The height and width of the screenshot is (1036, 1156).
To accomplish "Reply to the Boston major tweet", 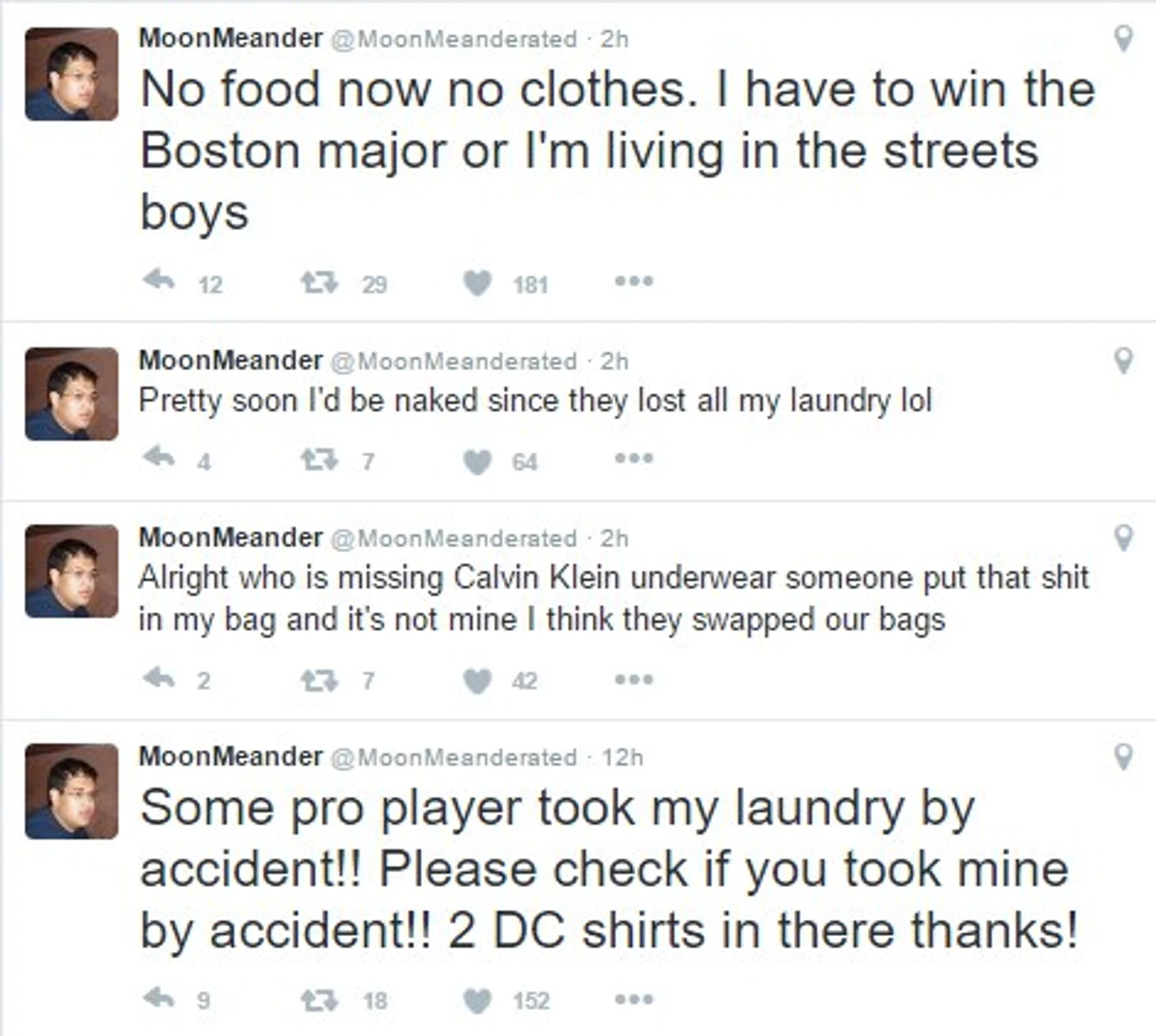I will click(159, 280).
